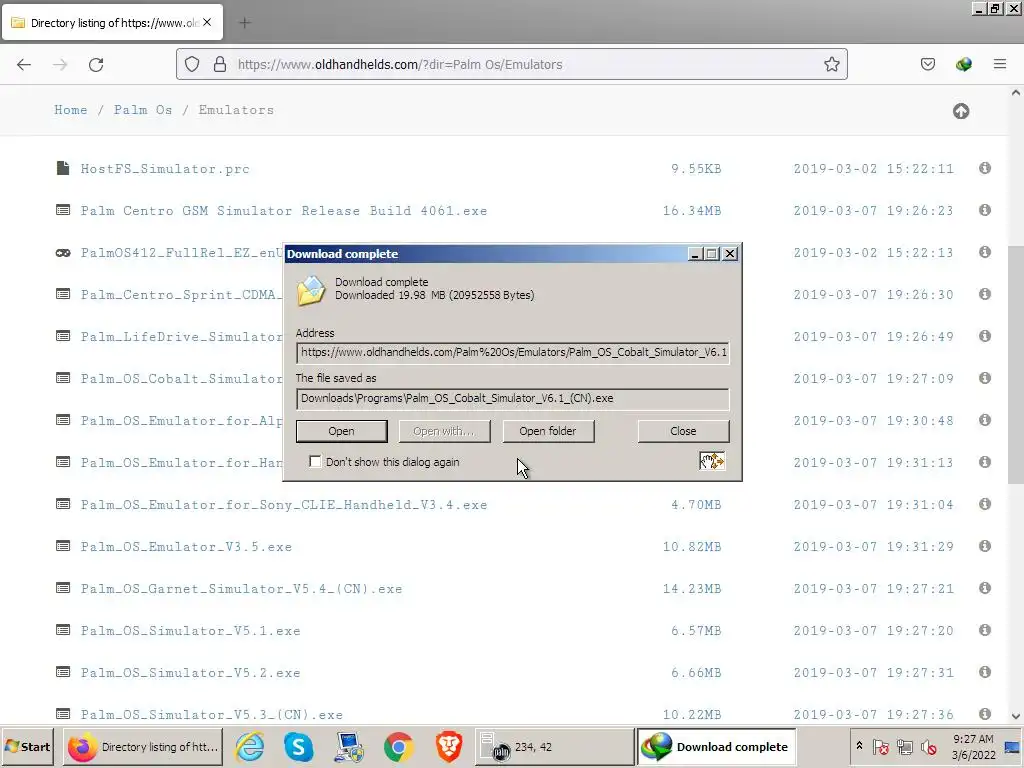Show info icon for Palm_OS_Emulator_V3.5.exe
The height and width of the screenshot is (768, 1024).
985,546
